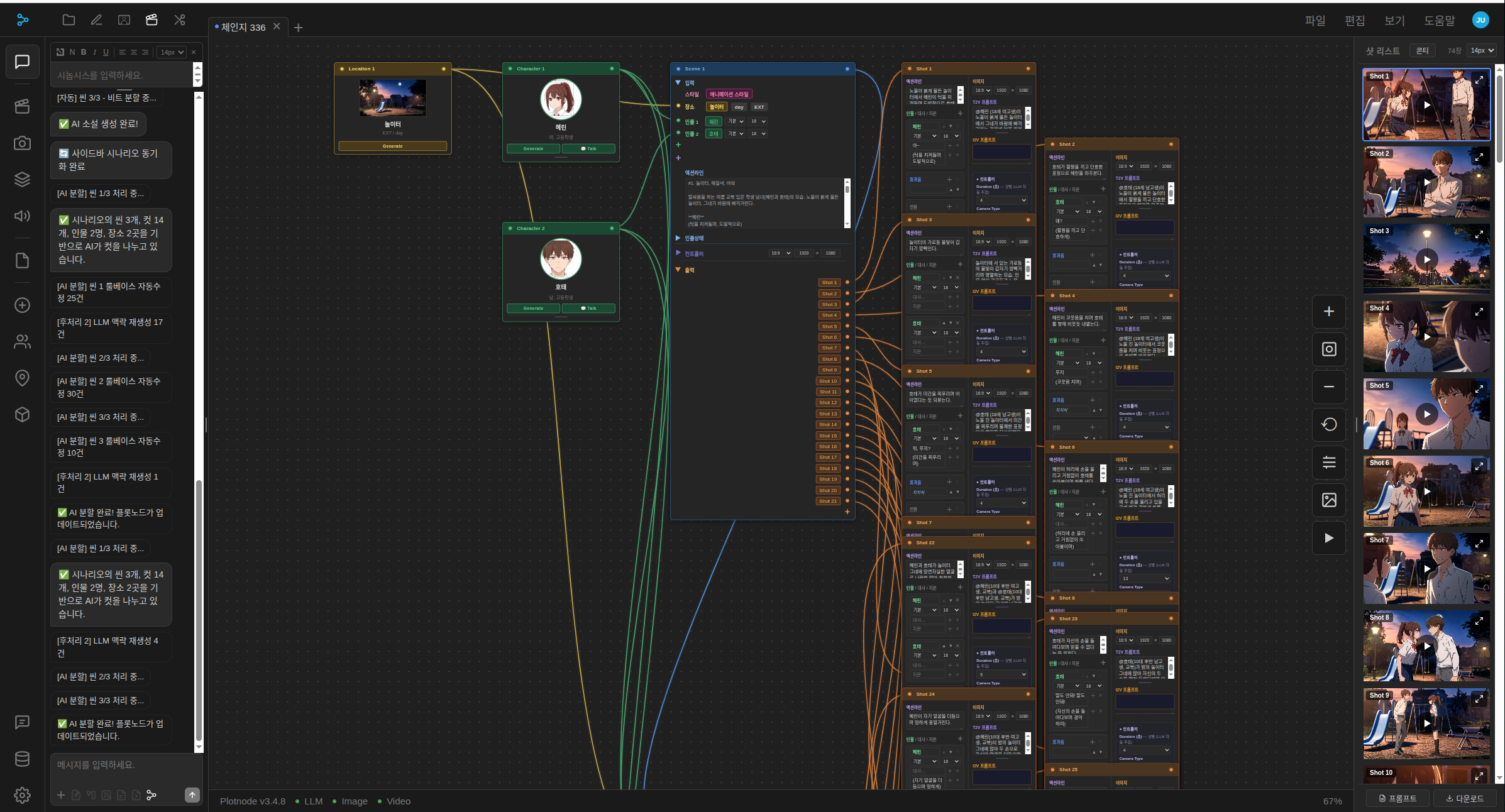Click the message input field
The width and height of the screenshot is (1505, 812).
click(126, 765)
